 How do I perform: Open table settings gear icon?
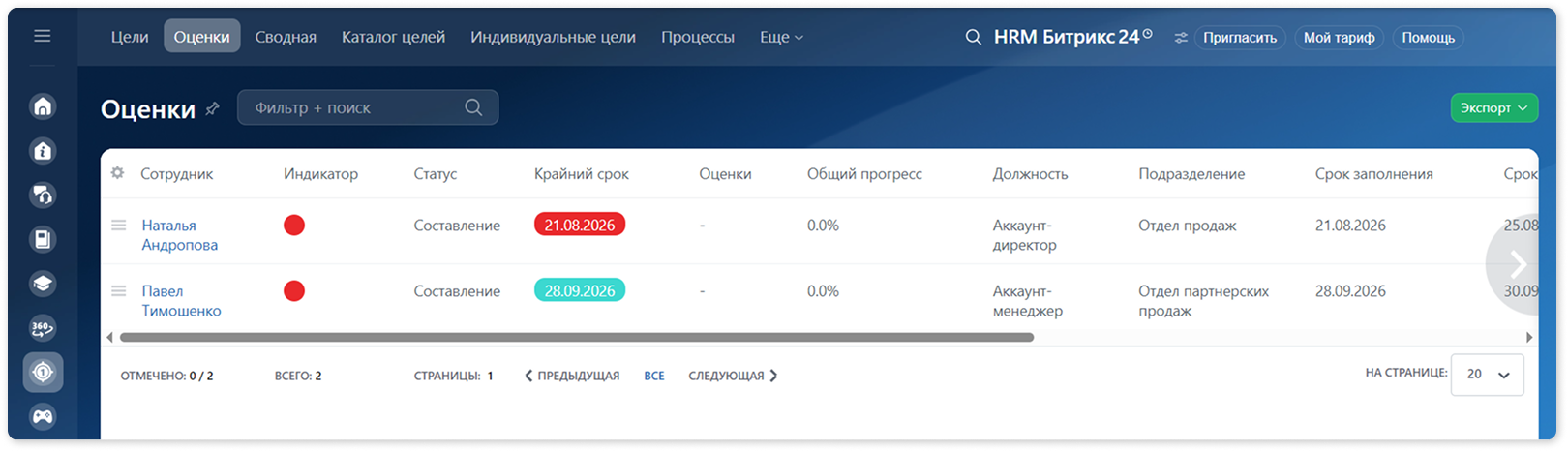click(117, 173)
